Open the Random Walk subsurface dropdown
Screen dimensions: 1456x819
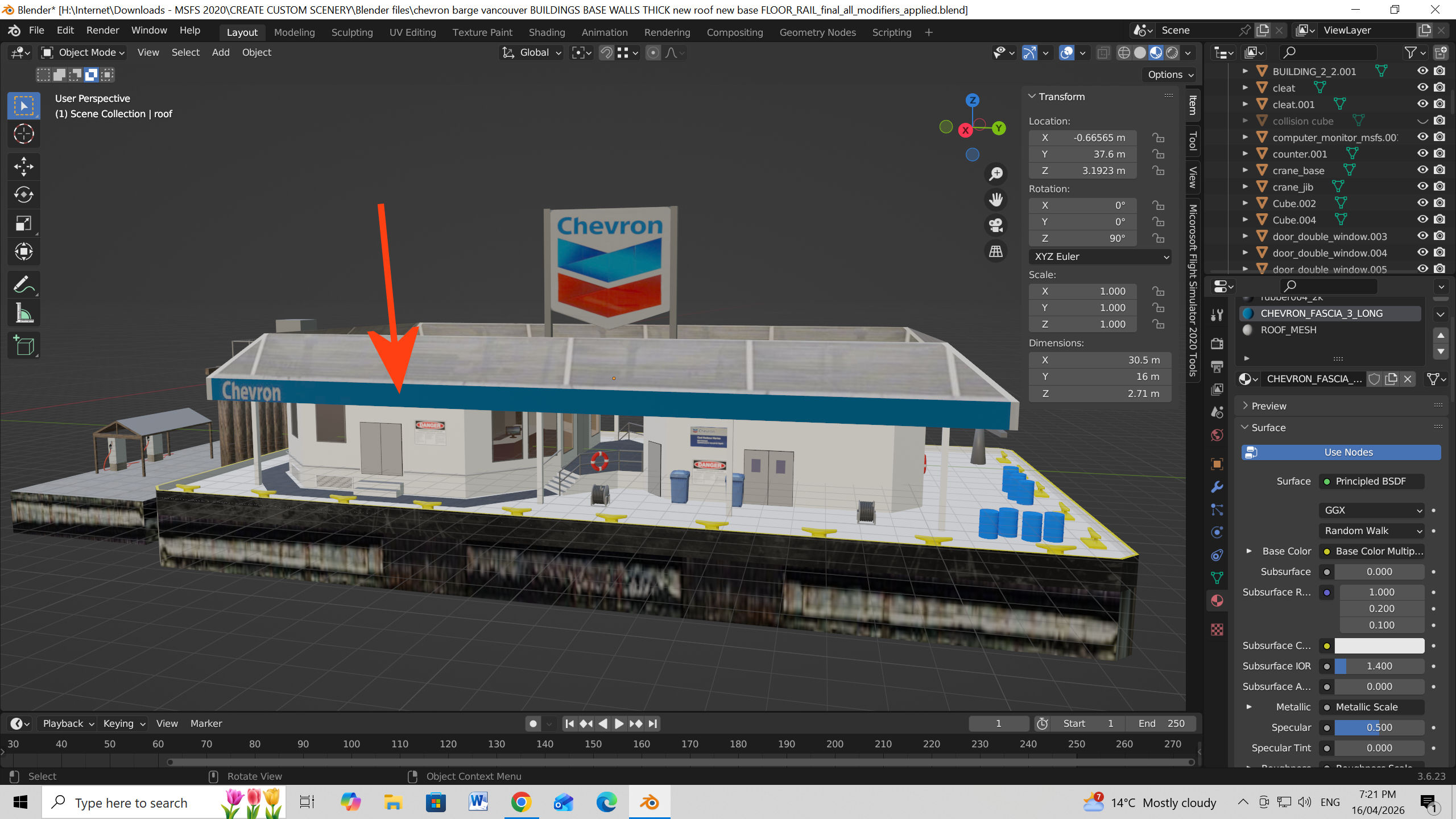point(1371,531)
